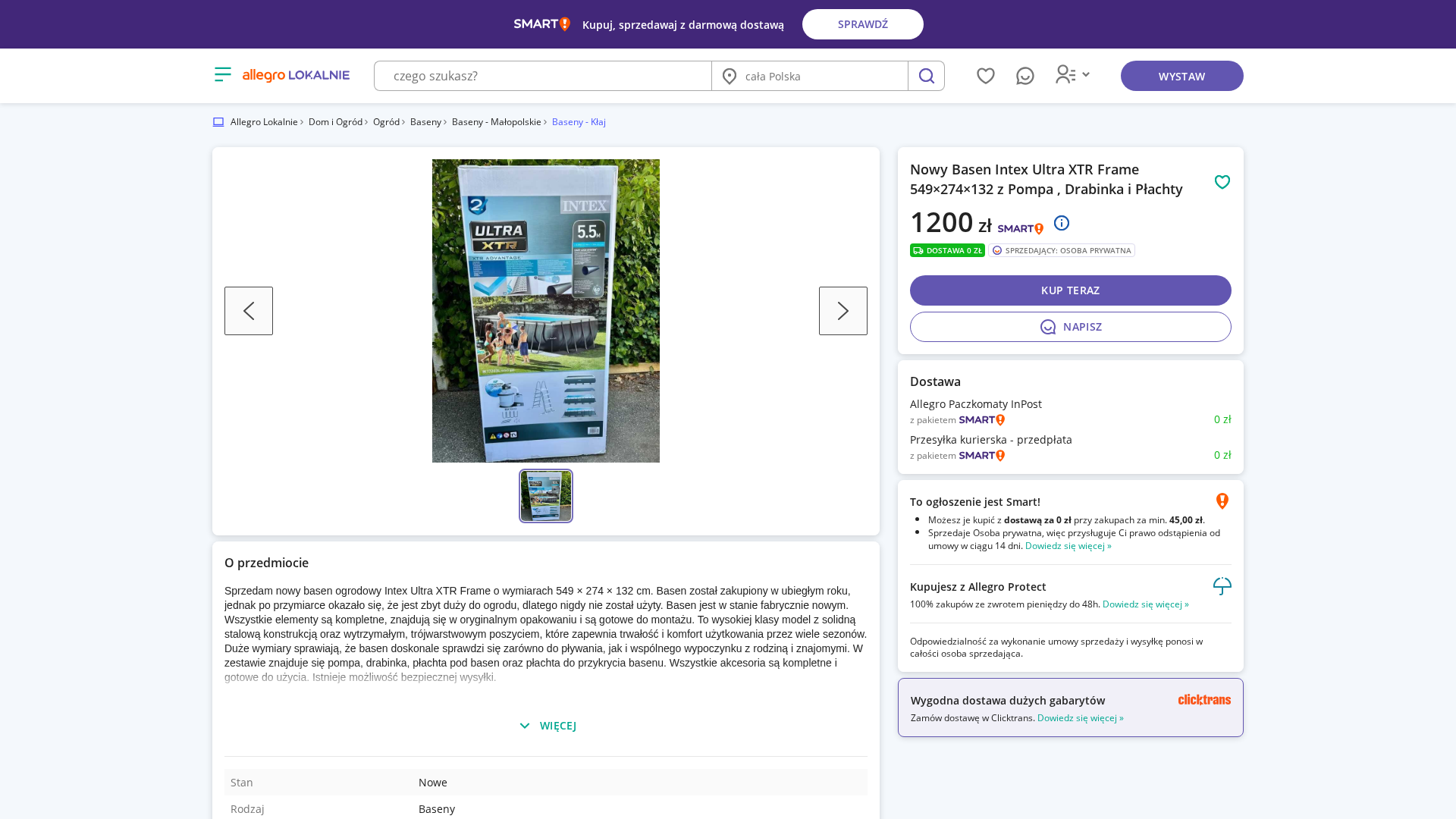1456x819 pixels.
Task: Click the magnifier search button
Action: click(x=926, y=76)
